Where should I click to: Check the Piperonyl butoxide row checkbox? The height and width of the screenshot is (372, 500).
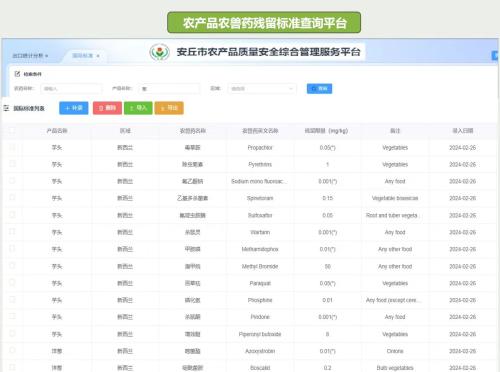tap(12, 333)
